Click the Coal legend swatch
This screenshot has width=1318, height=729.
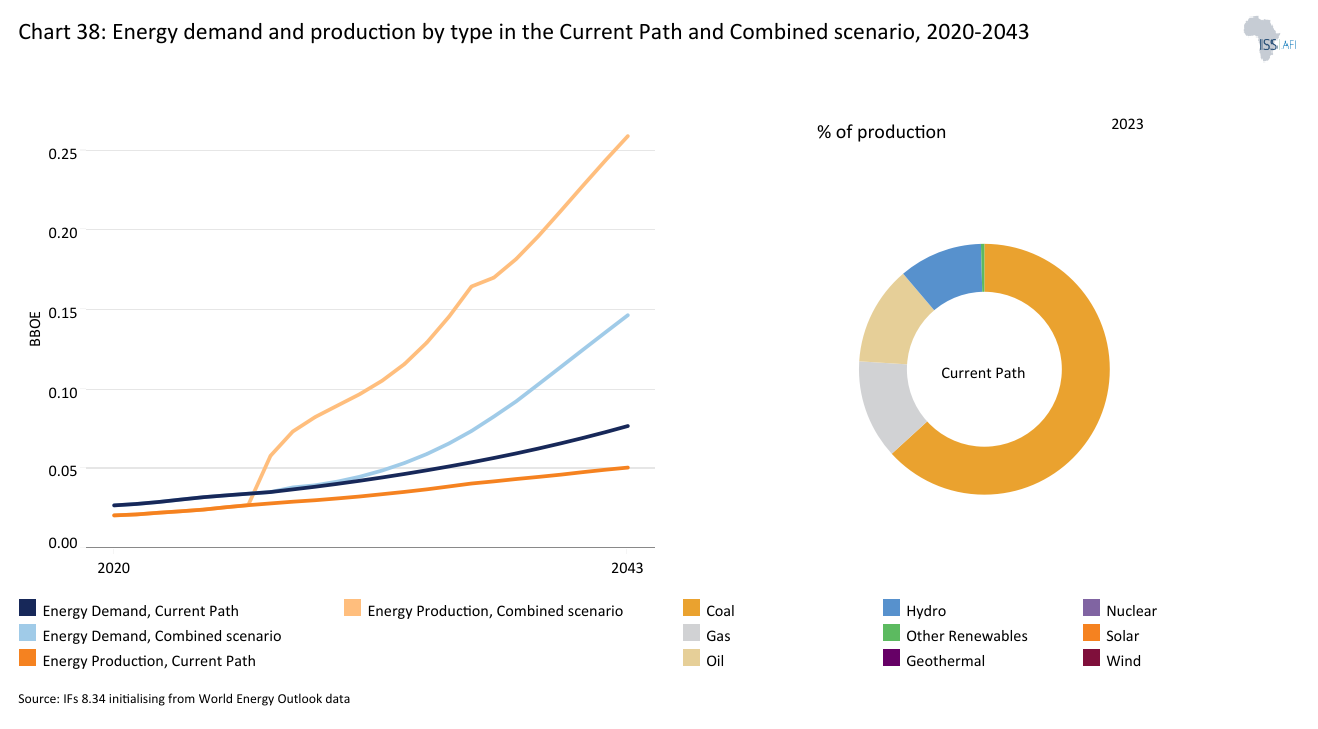(691, 608)
